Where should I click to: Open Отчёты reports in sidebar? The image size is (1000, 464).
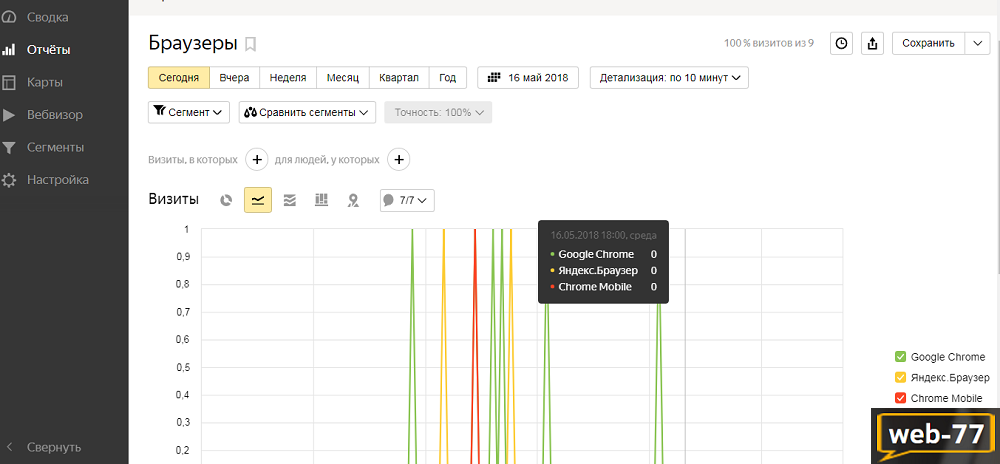pyautogui.click(x=48, y=50)
